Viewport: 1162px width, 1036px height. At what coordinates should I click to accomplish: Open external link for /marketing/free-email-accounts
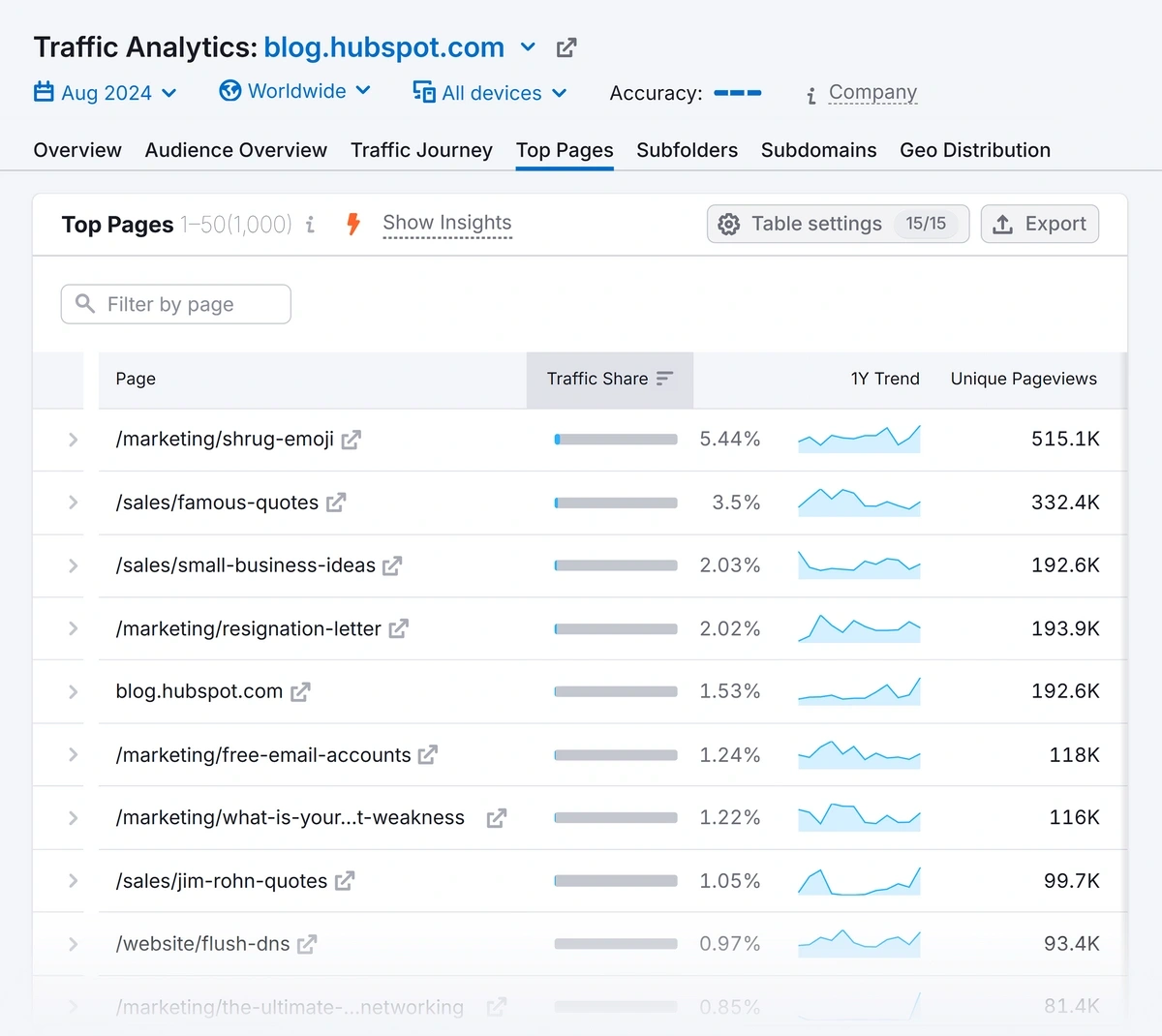pos(428,754)
